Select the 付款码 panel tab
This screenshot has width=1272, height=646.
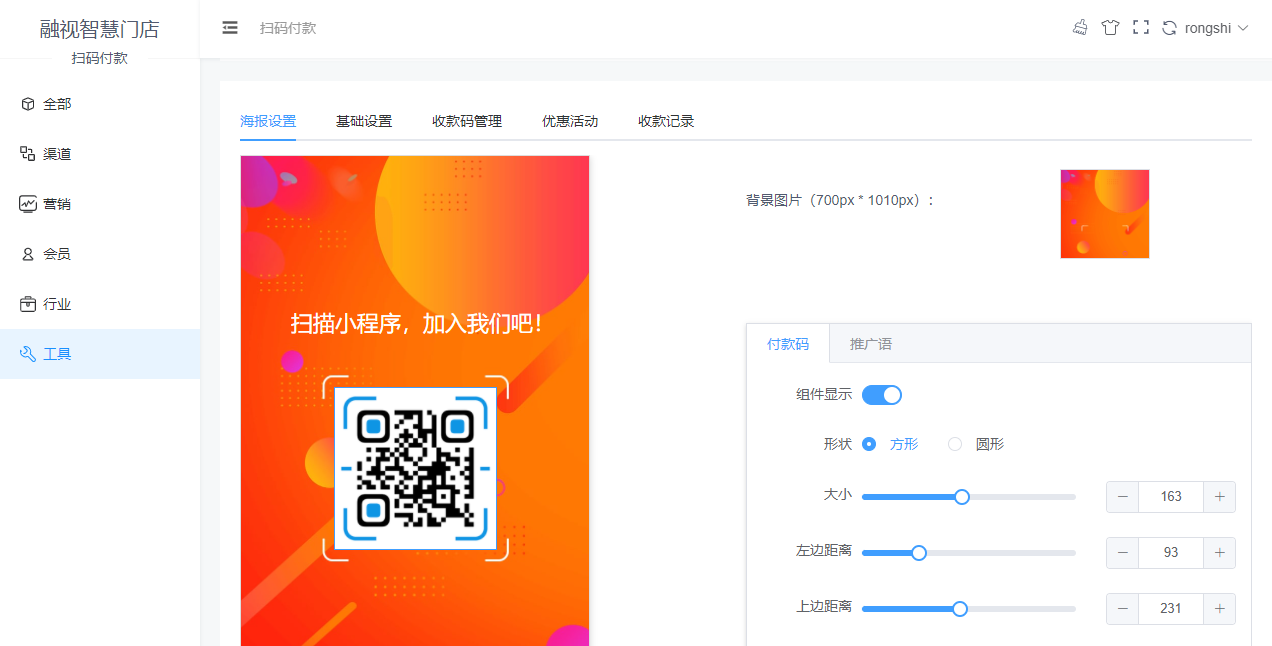click(x=788, y=344)
